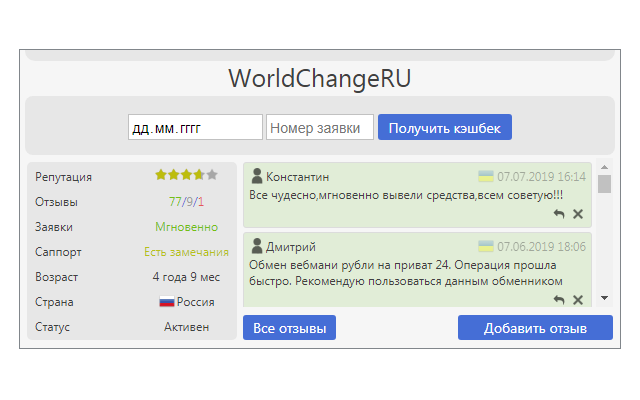The height and width of the screenshot is (400, 640).
Task: Click the Получить кэшбек button
Action: pos(445,127)
